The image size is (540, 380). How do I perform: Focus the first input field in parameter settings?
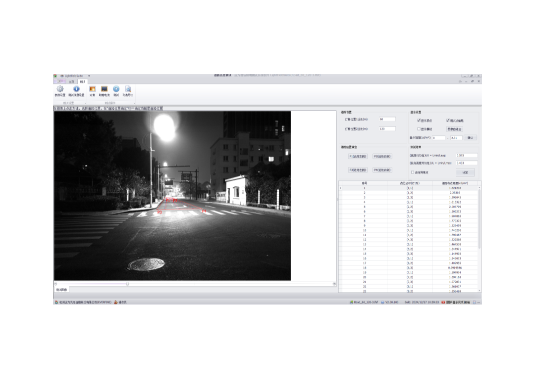[387, 119]
